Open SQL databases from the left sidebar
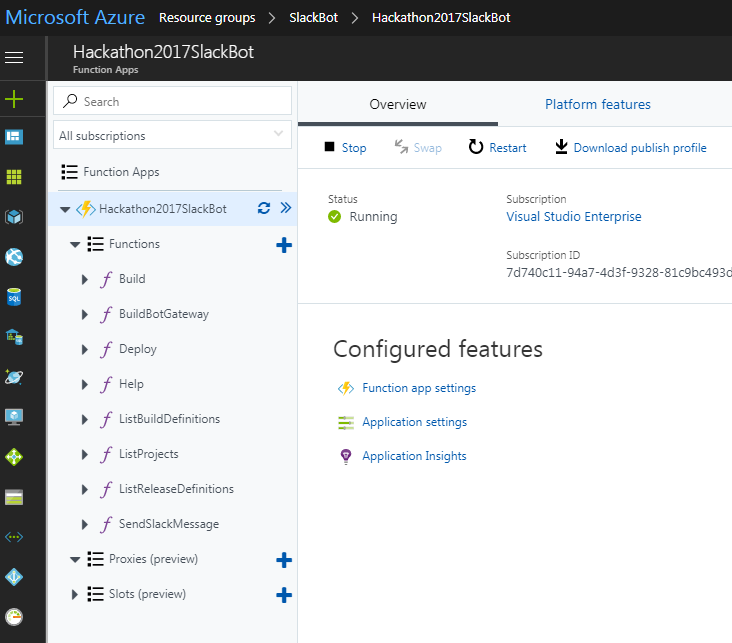Viewport: 732px width, 643px height. 14,297
